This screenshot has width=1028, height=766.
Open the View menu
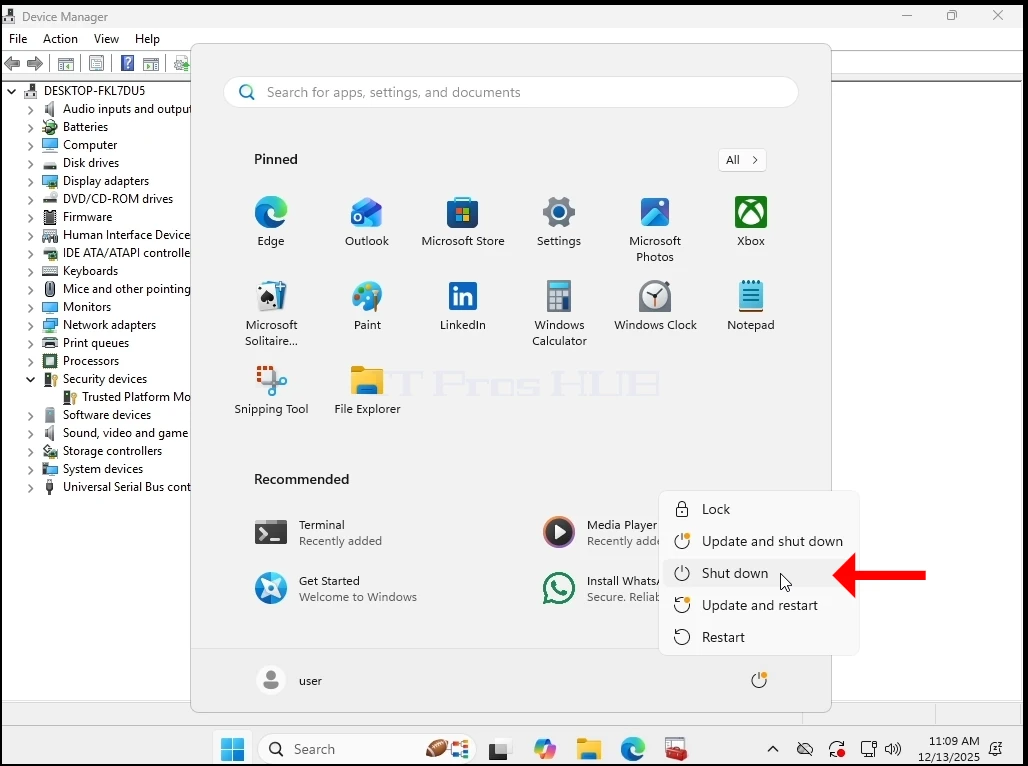click(x=106, y=39)
